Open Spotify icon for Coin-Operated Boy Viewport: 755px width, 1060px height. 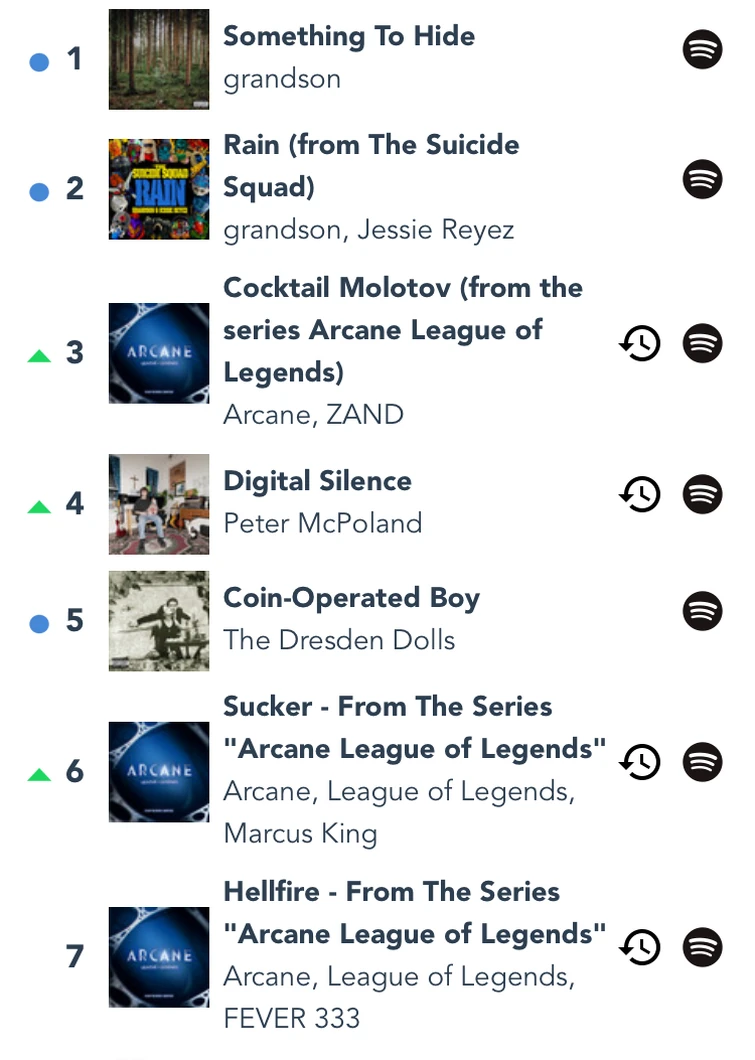coord(702,610)
